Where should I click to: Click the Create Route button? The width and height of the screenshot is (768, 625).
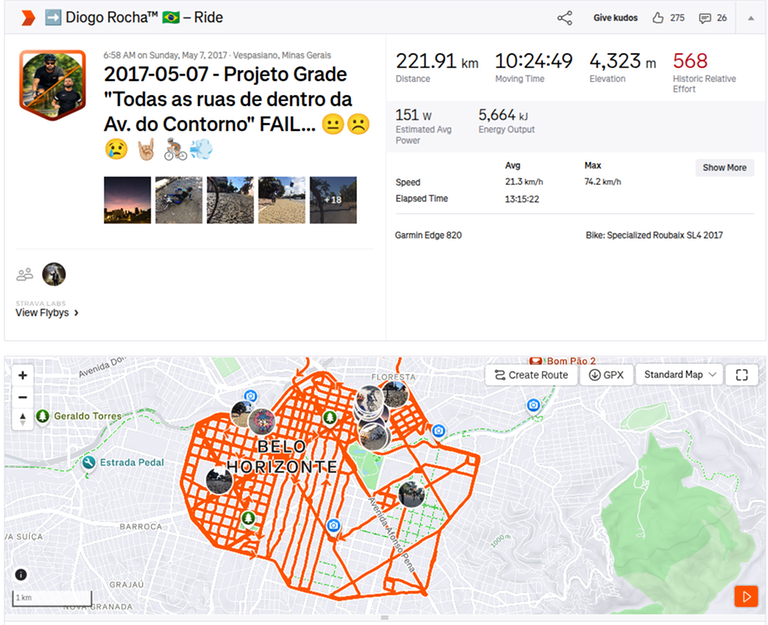coord(531,375)
